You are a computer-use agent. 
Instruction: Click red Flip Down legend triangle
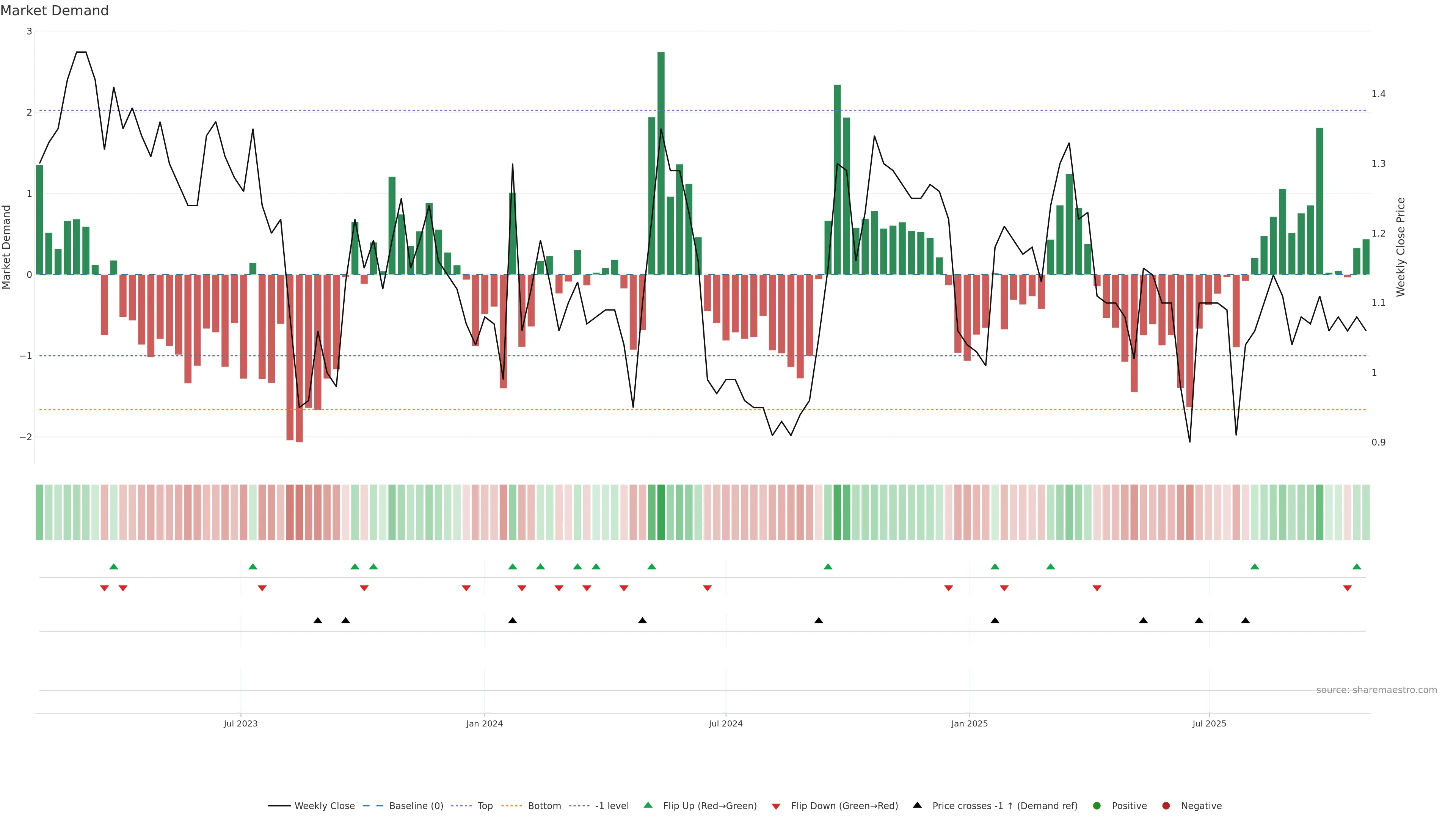tap(776, 806)
